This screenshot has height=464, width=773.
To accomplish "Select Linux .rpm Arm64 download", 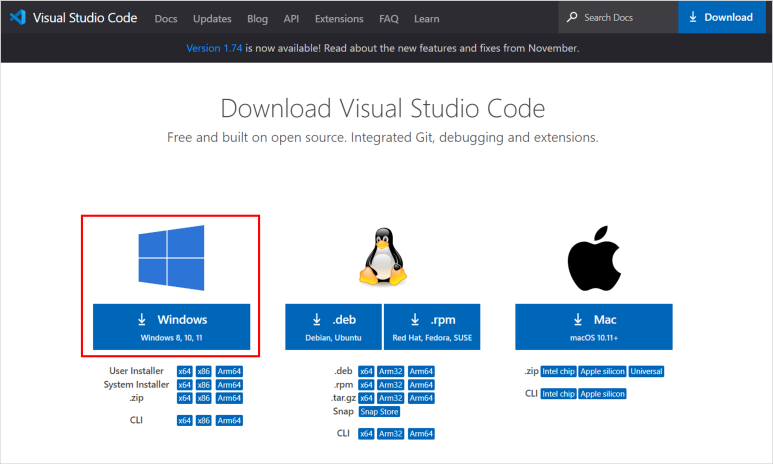I will click(422, 385).
